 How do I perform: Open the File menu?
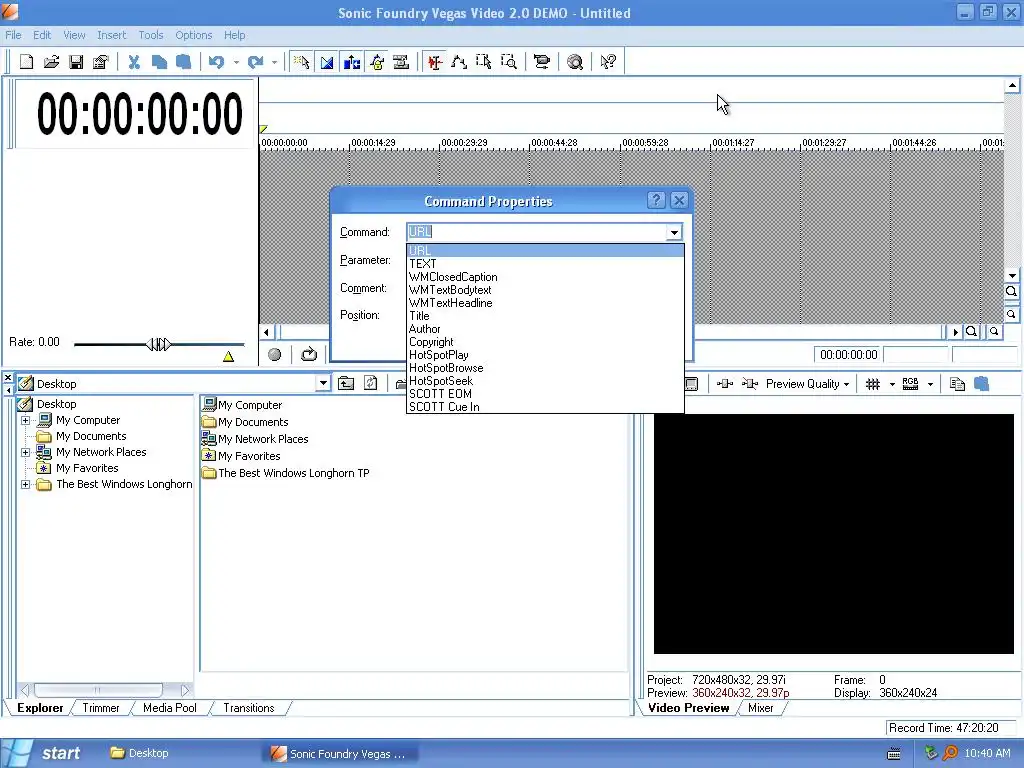13,35
